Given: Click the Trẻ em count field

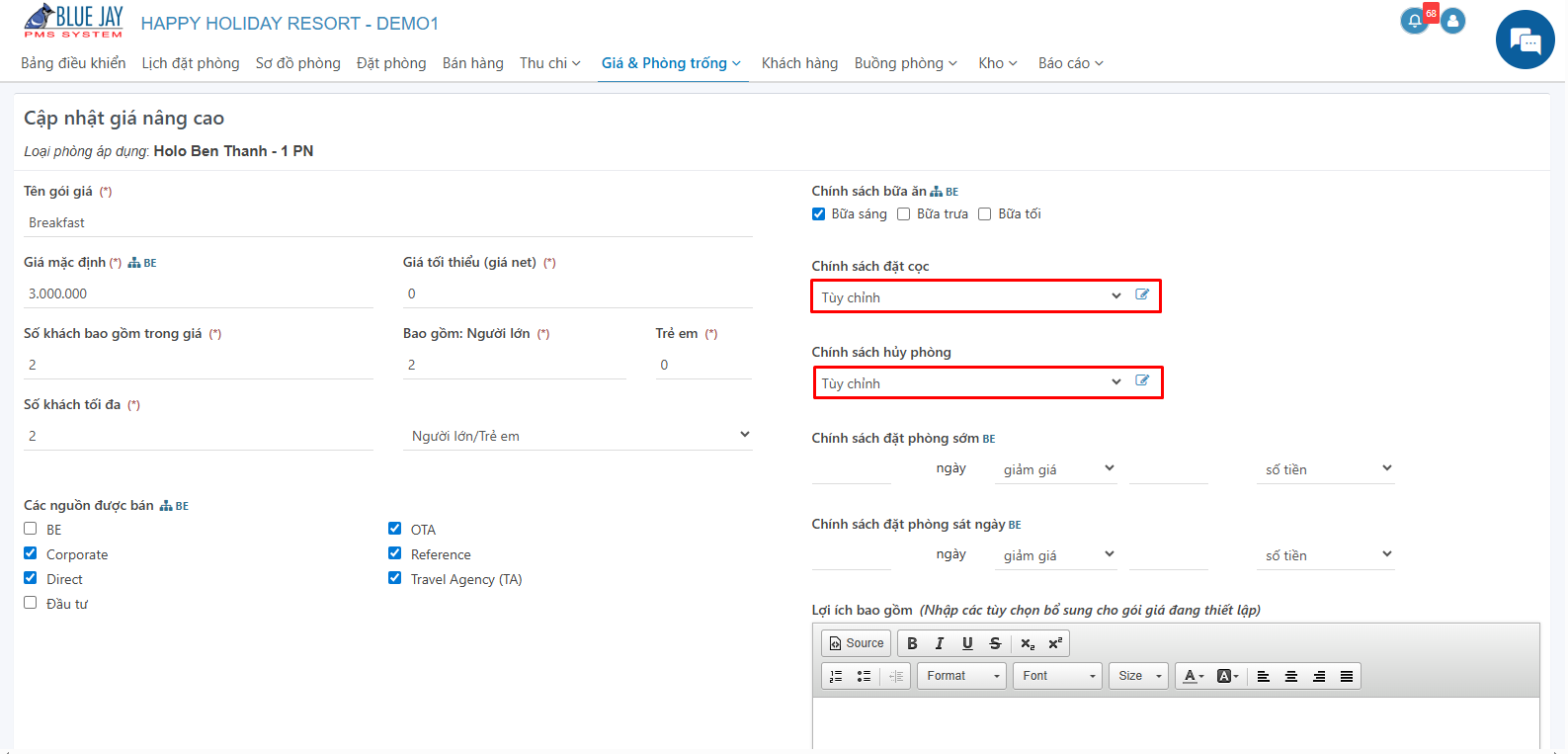Looking at the screenshot, I should [703, 366].
